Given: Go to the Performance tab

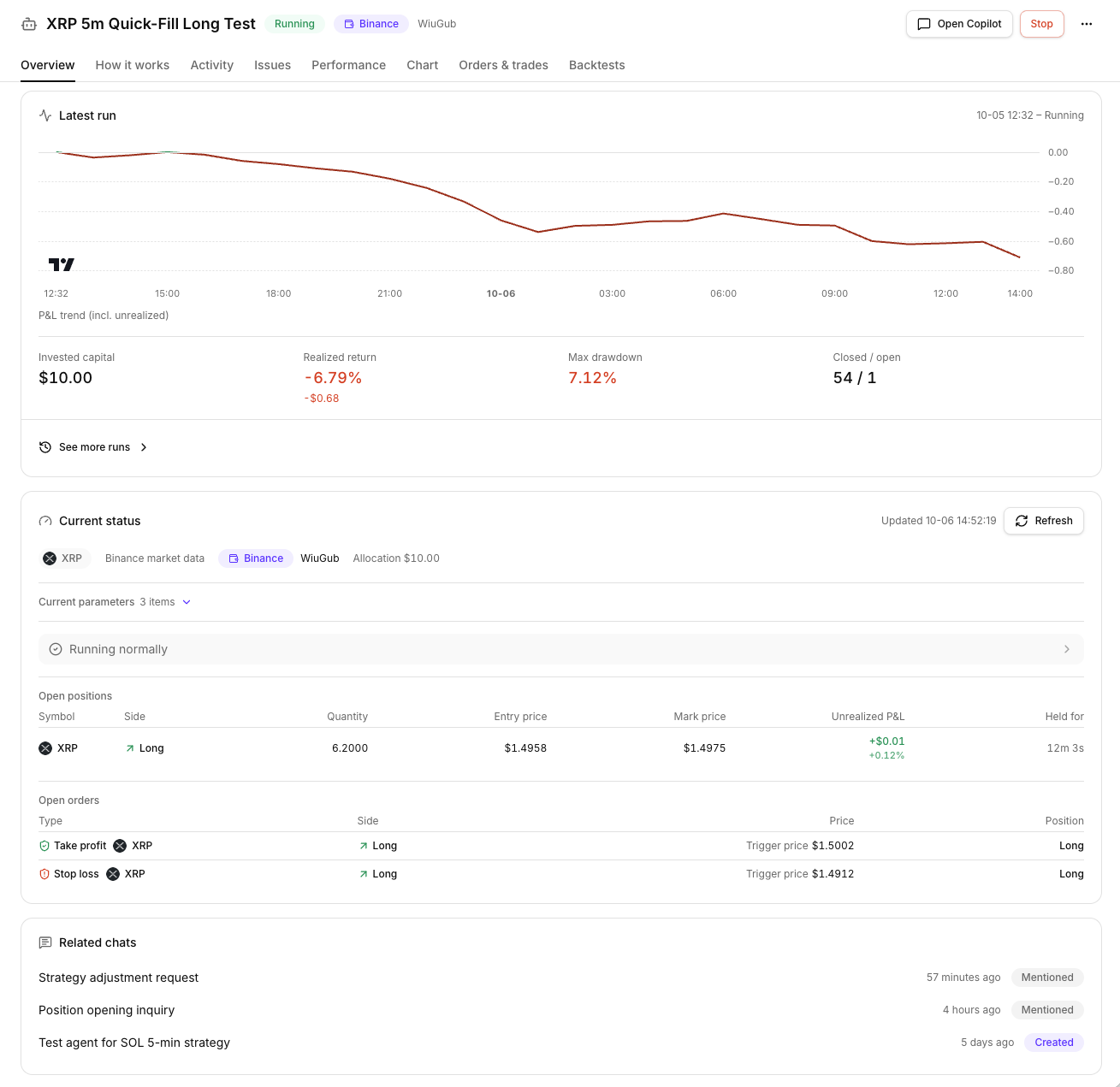Looking at the screenshot, I should tap(349, 65).
